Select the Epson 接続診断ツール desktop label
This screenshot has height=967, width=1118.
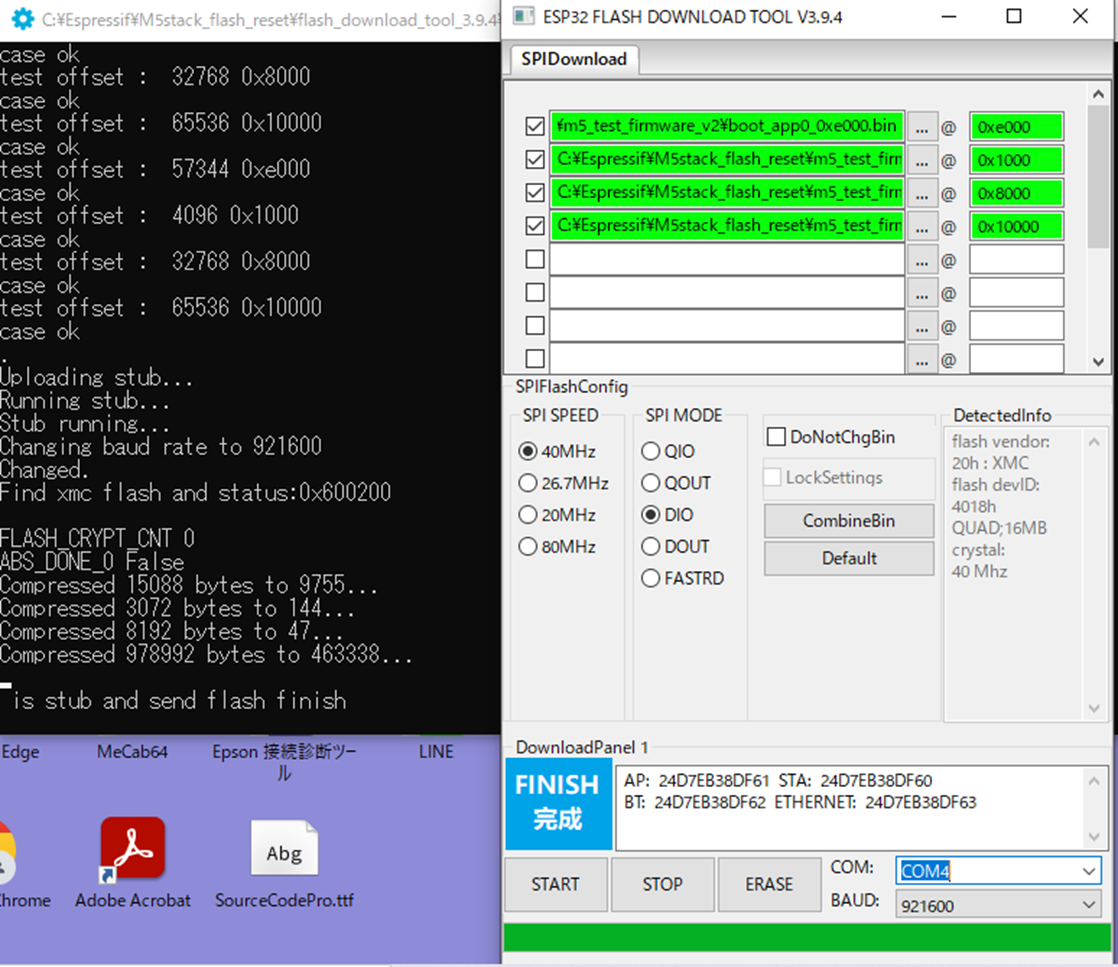[x=284, y=762]
